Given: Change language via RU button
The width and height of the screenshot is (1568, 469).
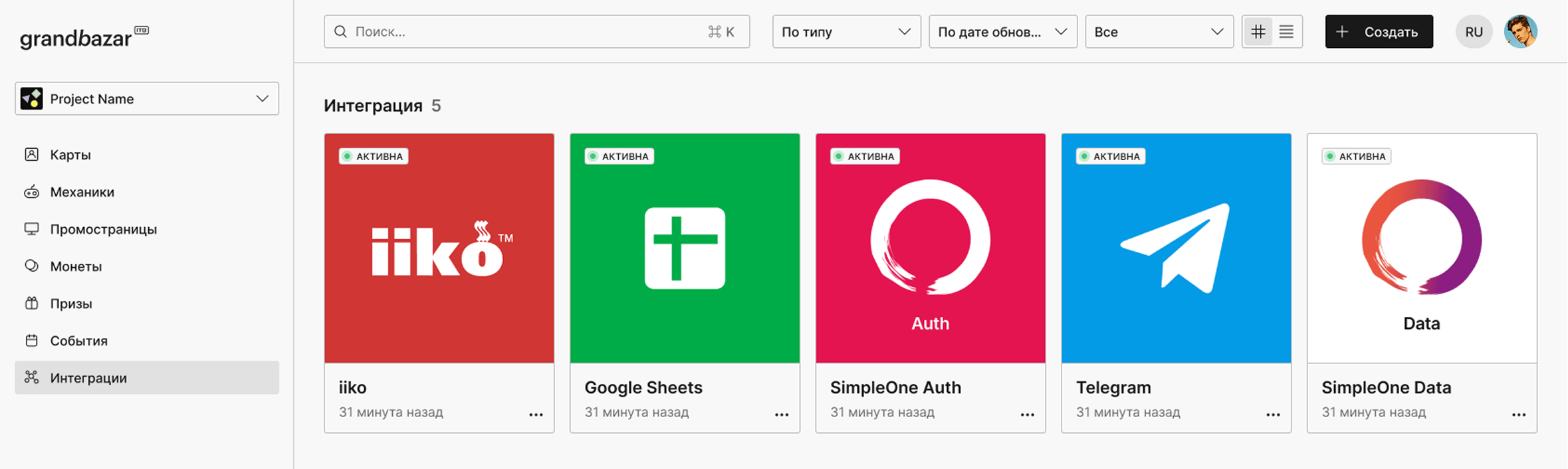Looking at the screenshot, I should pyautogui.click(x=1474, y=32).
